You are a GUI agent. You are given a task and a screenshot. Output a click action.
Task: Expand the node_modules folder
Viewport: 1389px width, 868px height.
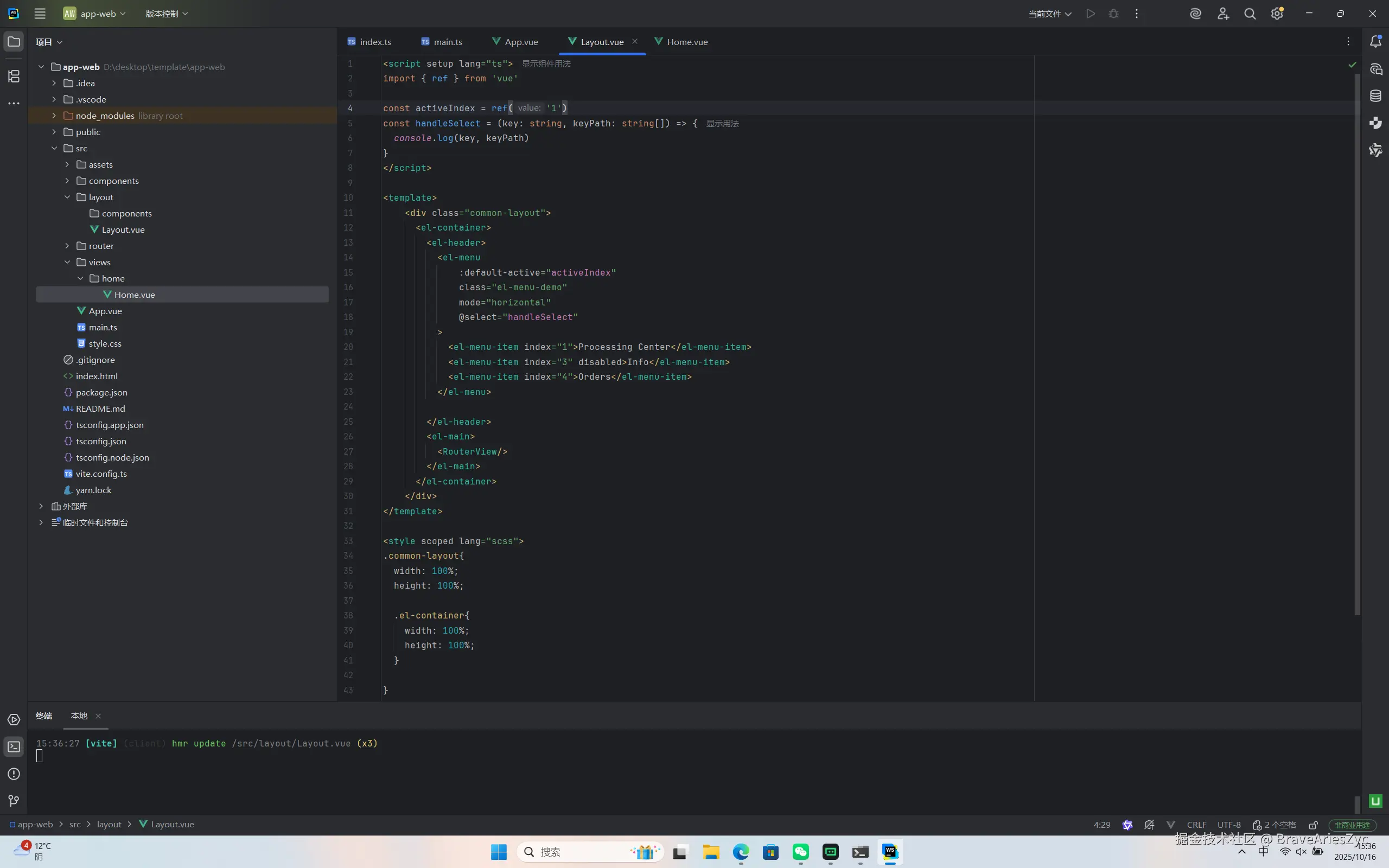(54, 116)
